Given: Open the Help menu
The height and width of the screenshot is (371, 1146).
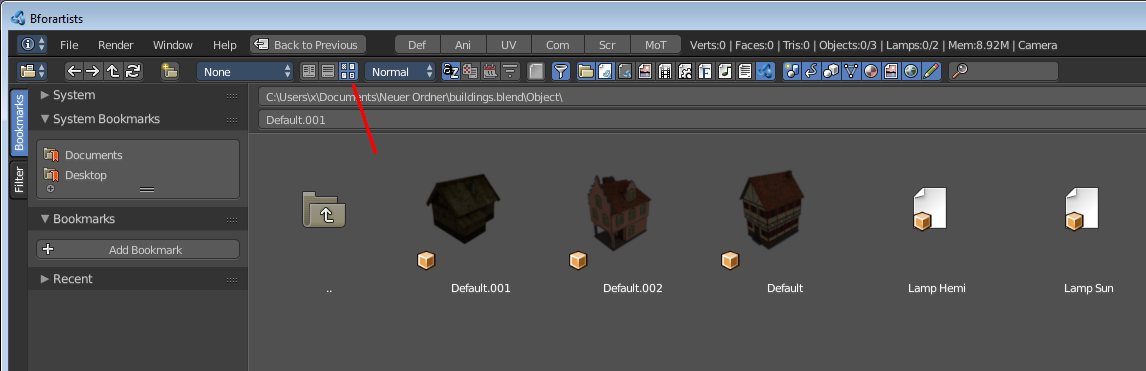Looking at the screenshot, I should pos(224,45).
